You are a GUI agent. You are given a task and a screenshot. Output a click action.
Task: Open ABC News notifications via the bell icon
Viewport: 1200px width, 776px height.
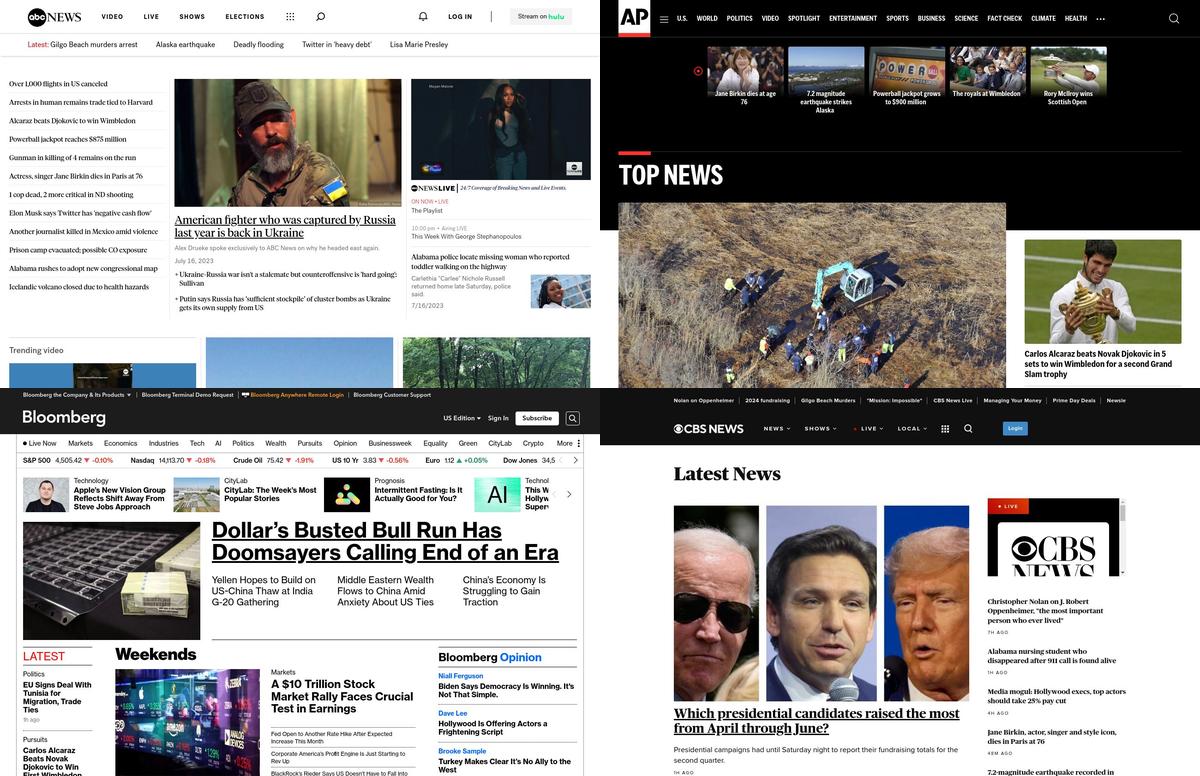click(422, 17)
